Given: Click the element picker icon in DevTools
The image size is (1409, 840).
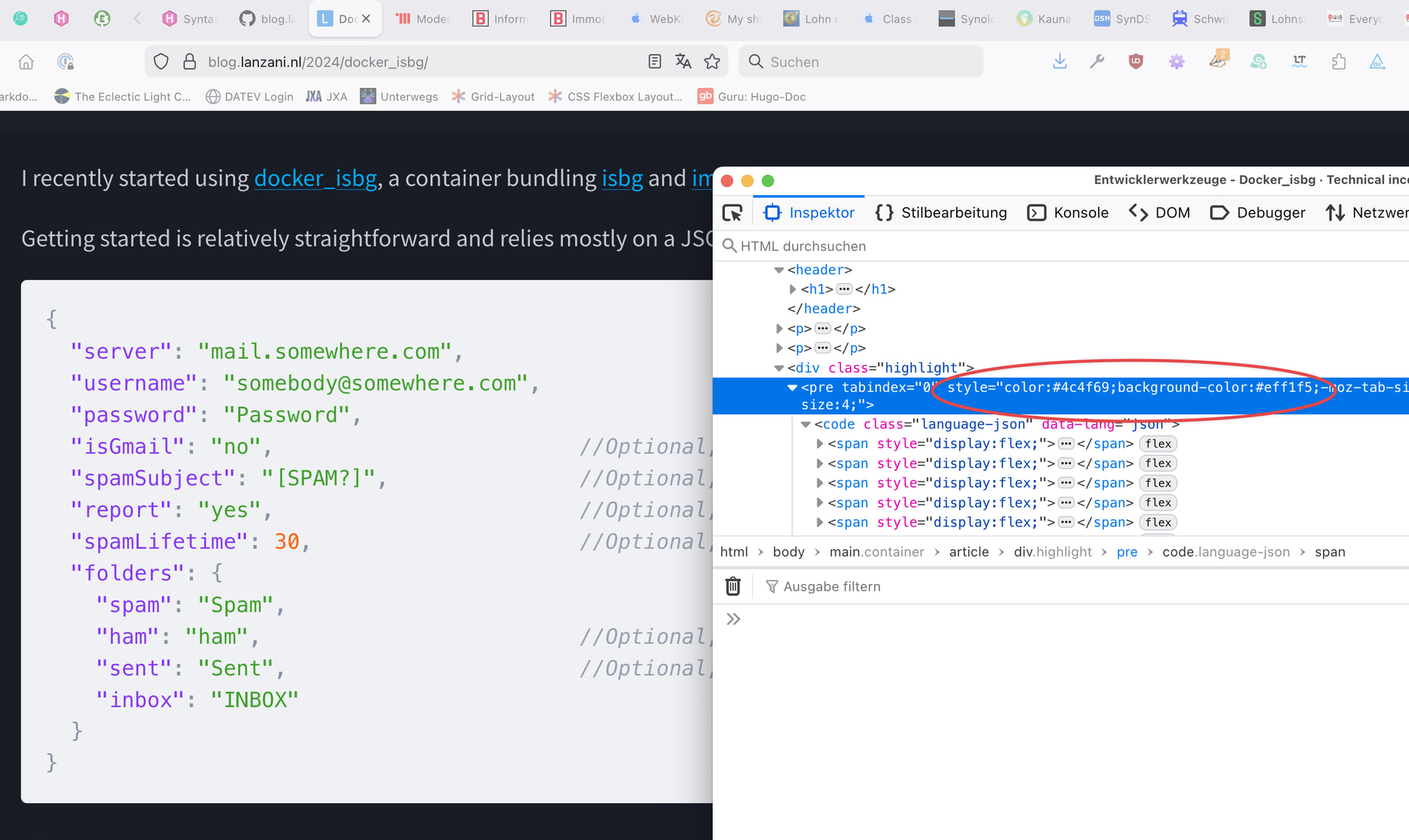Looking at the screenshot, I should click(732, 213).
